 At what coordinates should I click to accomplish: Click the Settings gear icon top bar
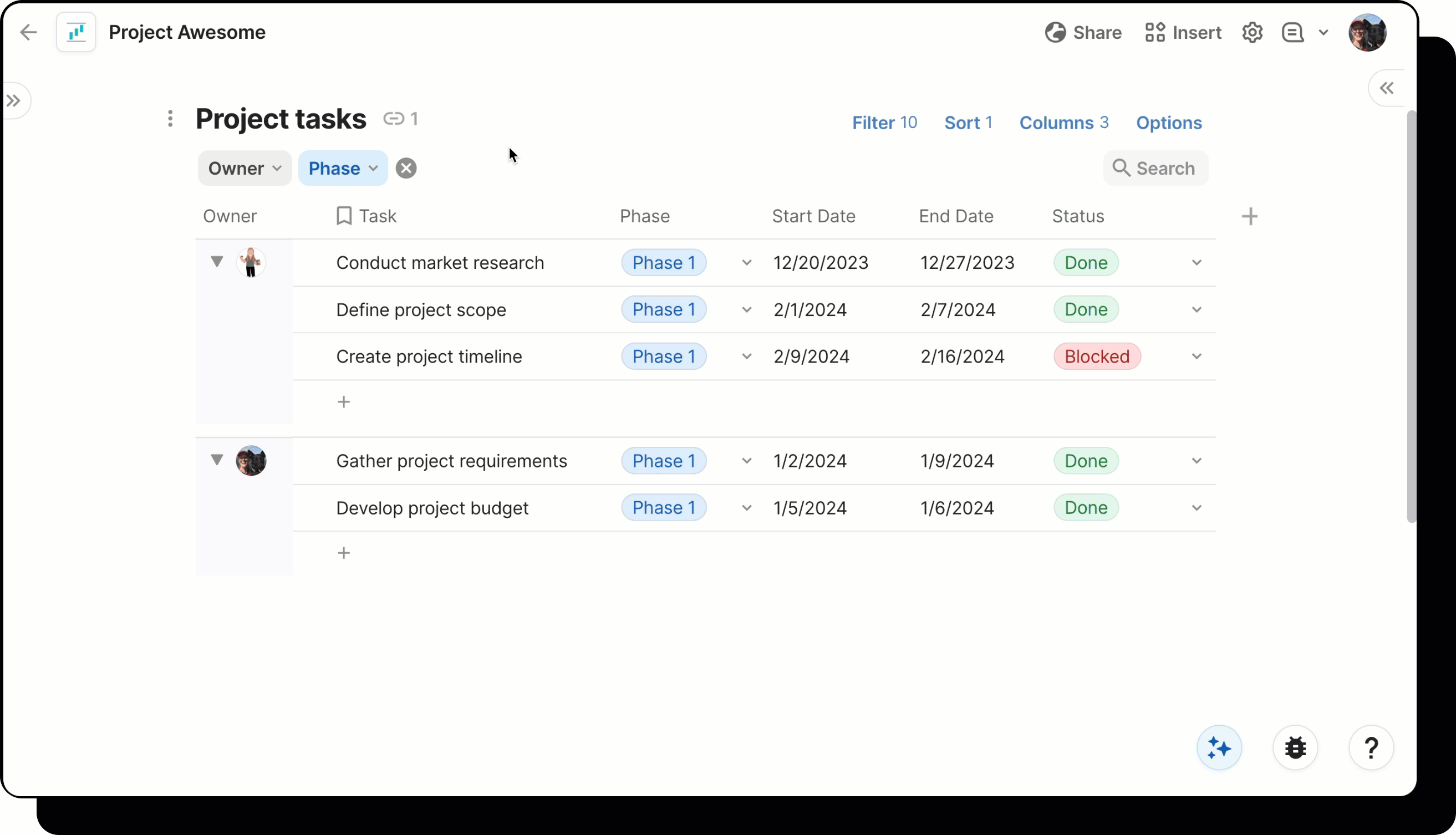pos(1252,32)
